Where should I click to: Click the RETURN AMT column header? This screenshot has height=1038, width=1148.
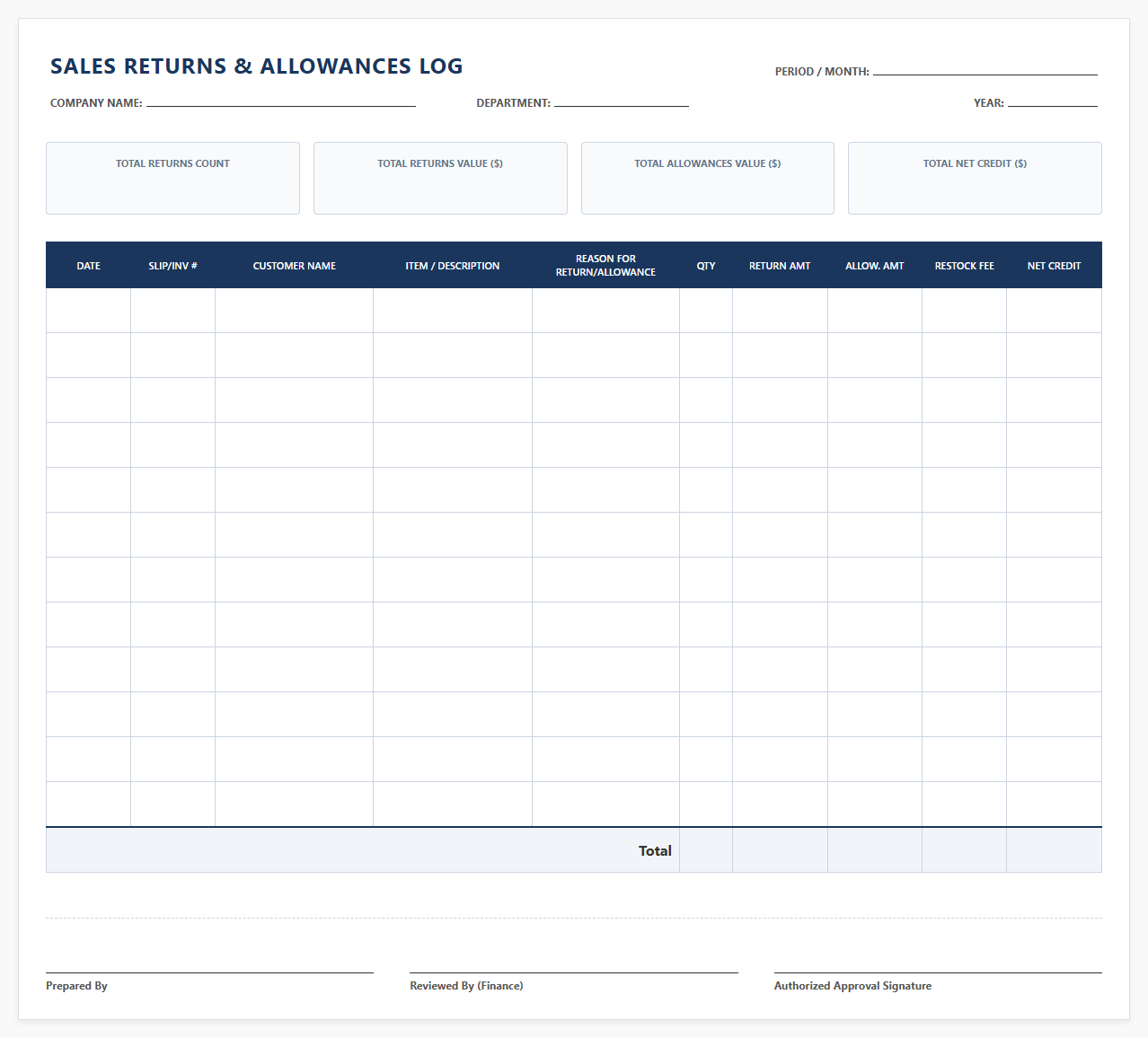[780, 266]
